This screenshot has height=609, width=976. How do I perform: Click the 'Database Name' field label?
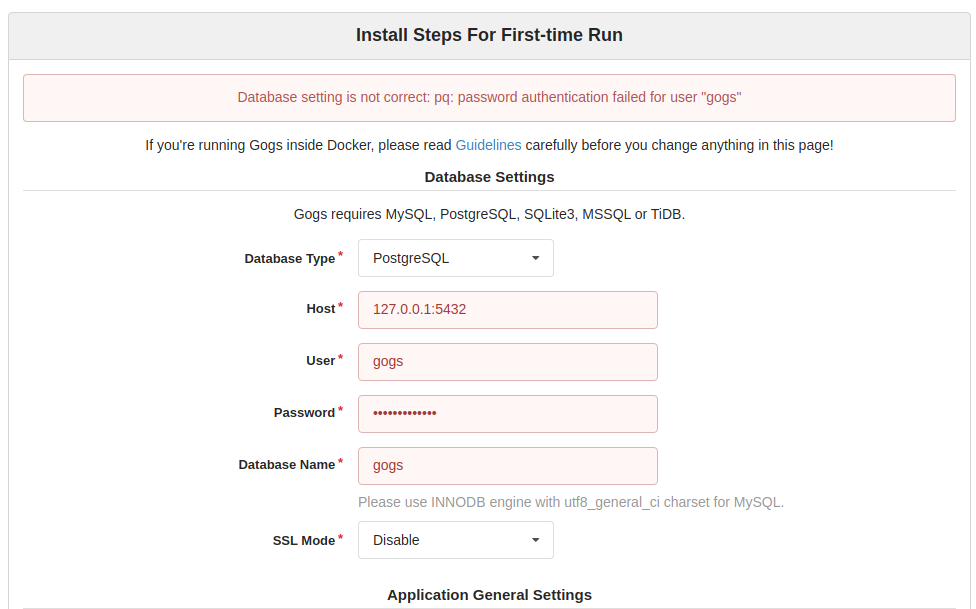click(x=286, y=465)
